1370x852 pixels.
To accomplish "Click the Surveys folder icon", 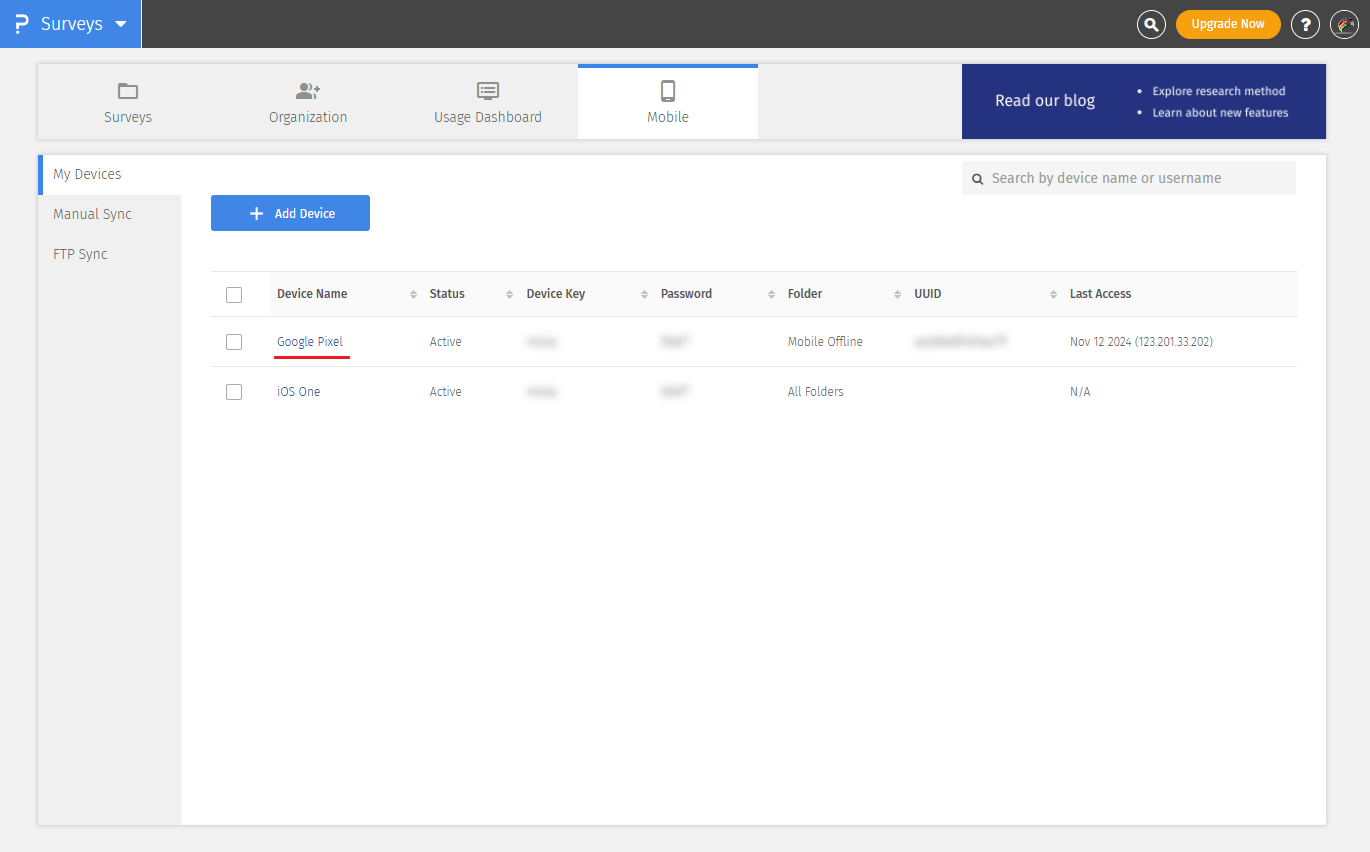I will coord(128,91).
